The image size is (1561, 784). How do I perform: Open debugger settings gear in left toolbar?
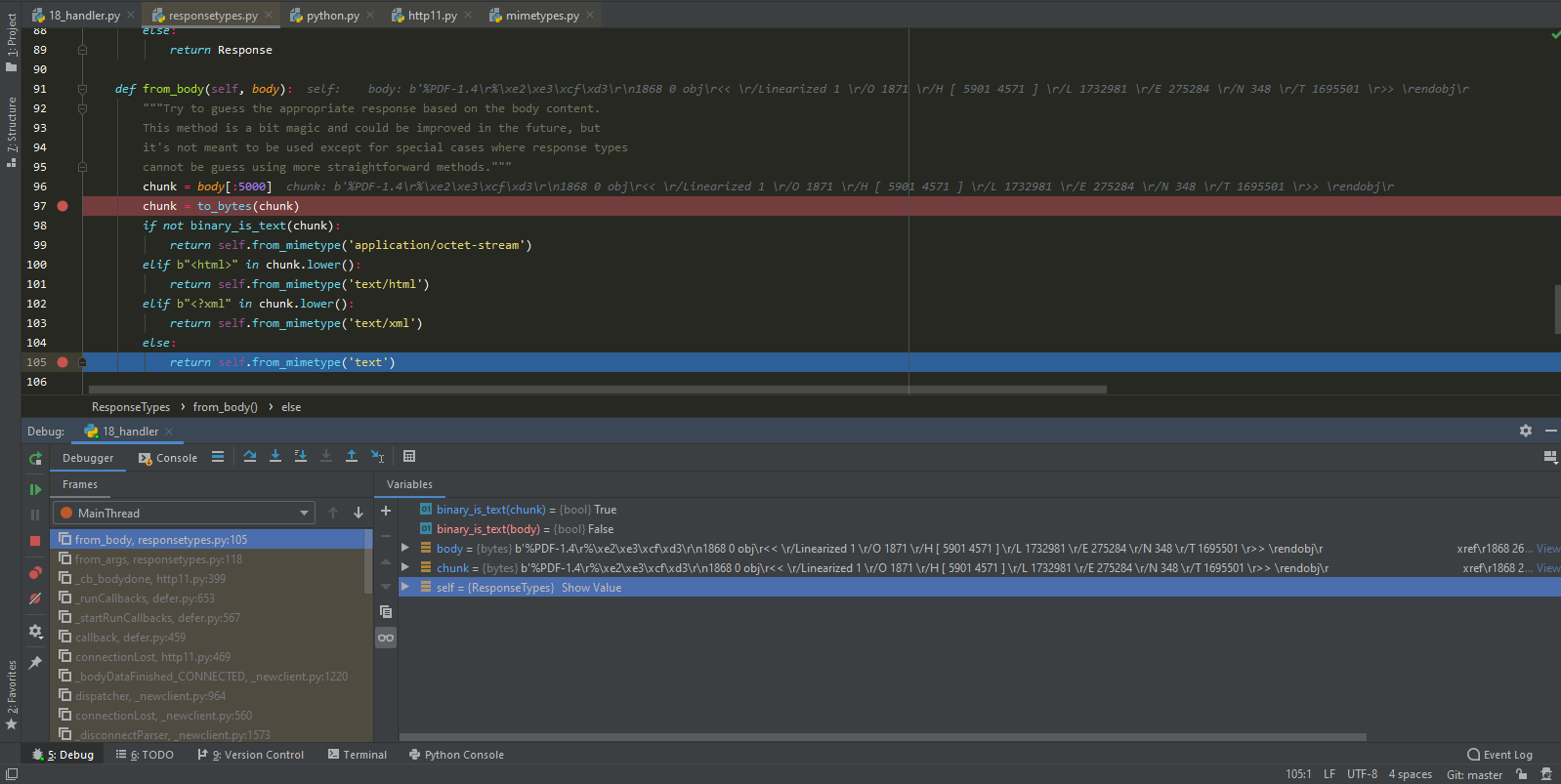point(35,632)
